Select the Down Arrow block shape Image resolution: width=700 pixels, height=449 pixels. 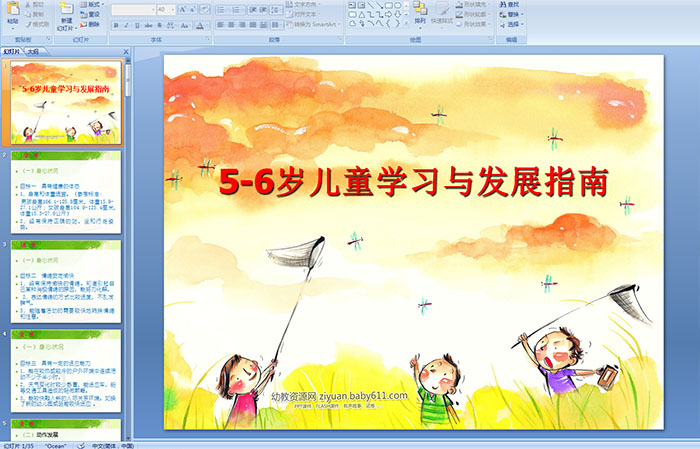point(397,15)
